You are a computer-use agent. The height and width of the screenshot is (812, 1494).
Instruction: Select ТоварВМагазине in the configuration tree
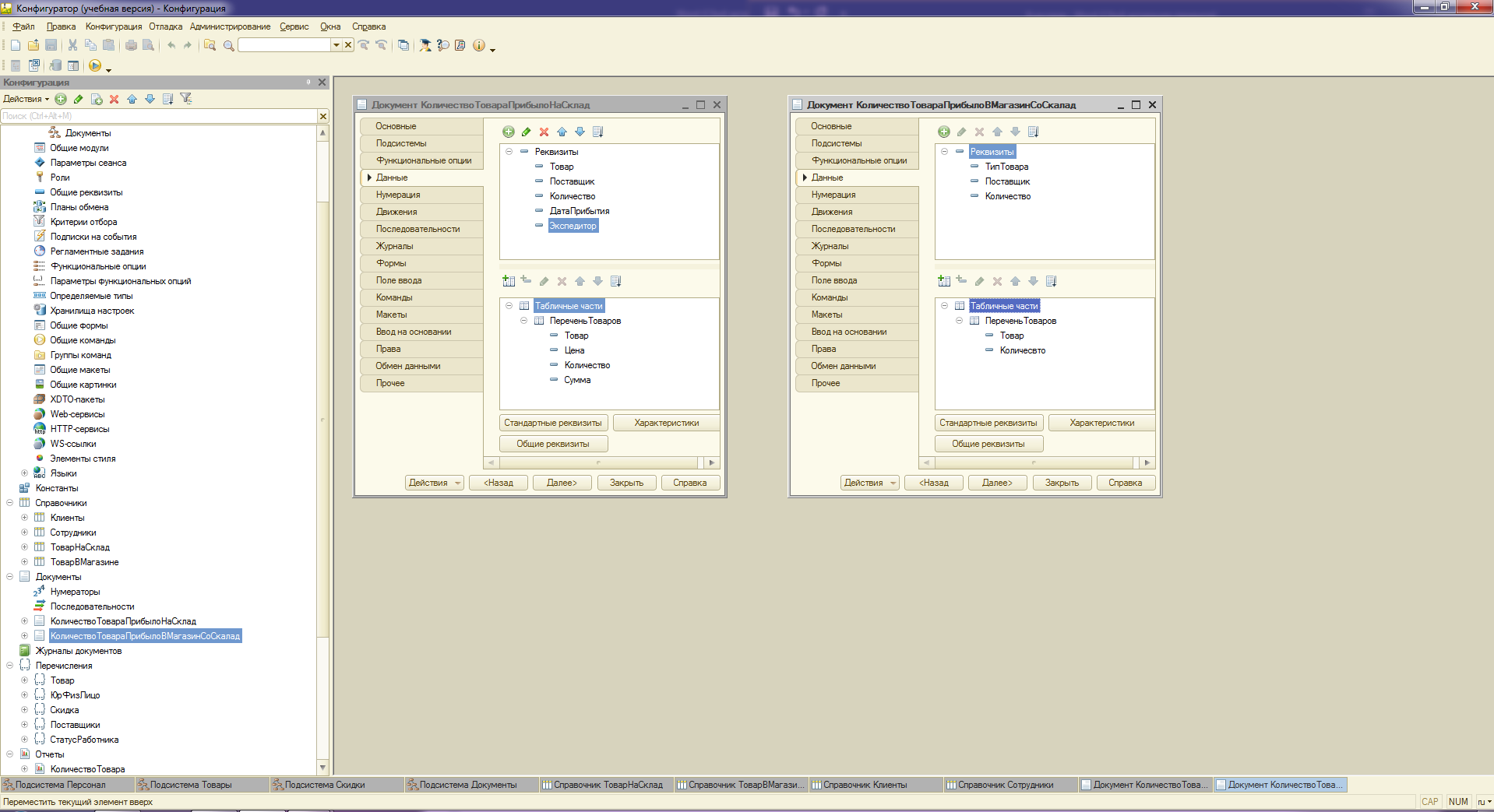coord(84,562)
